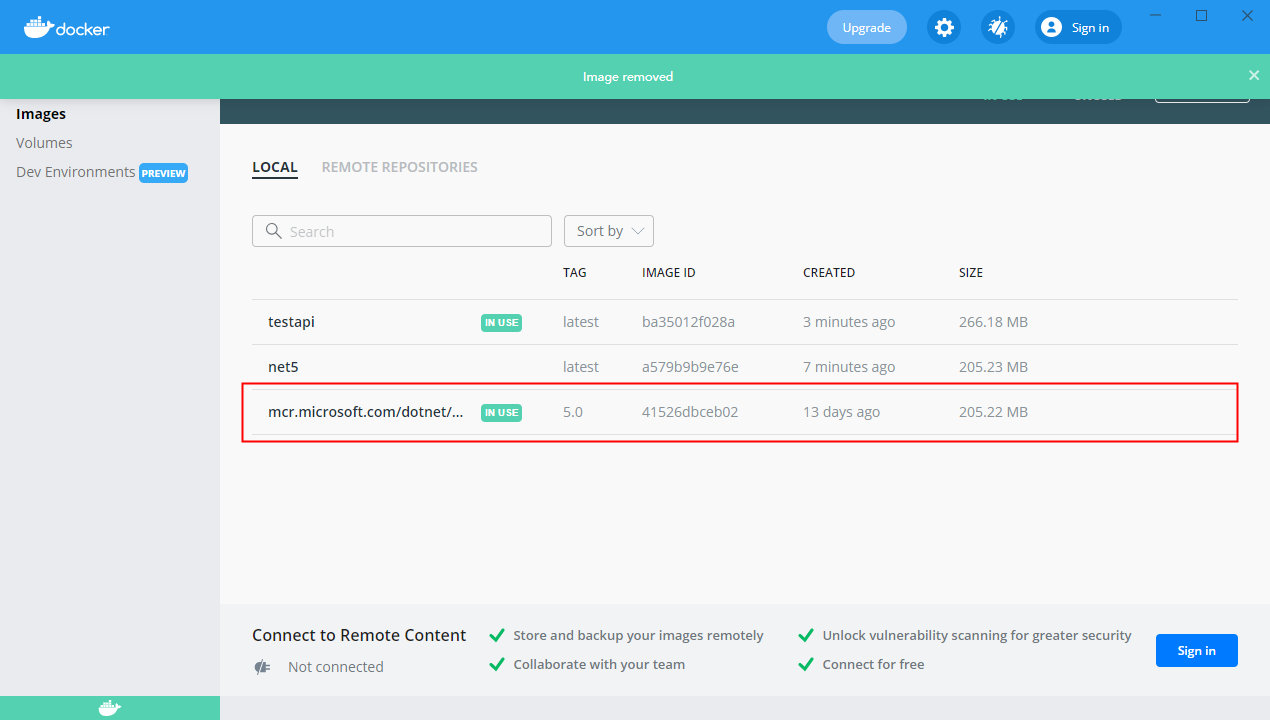Open Dev Environments from the sidebar
Viewport: 1270px width, 720px height.
(75, 171)
